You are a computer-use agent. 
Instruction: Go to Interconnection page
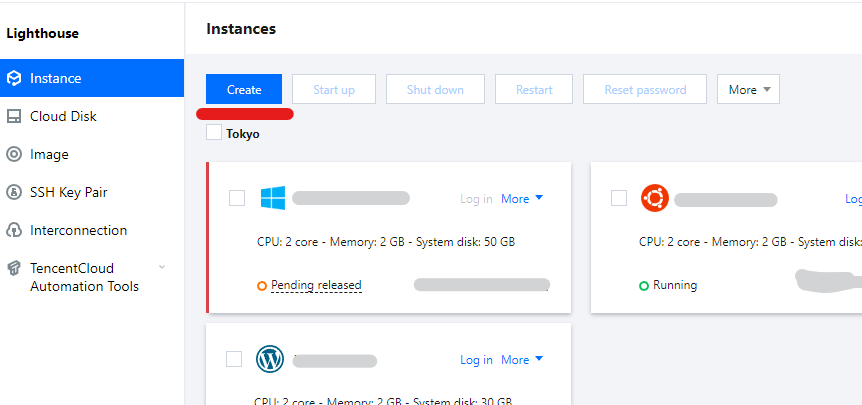coord(92,230)
